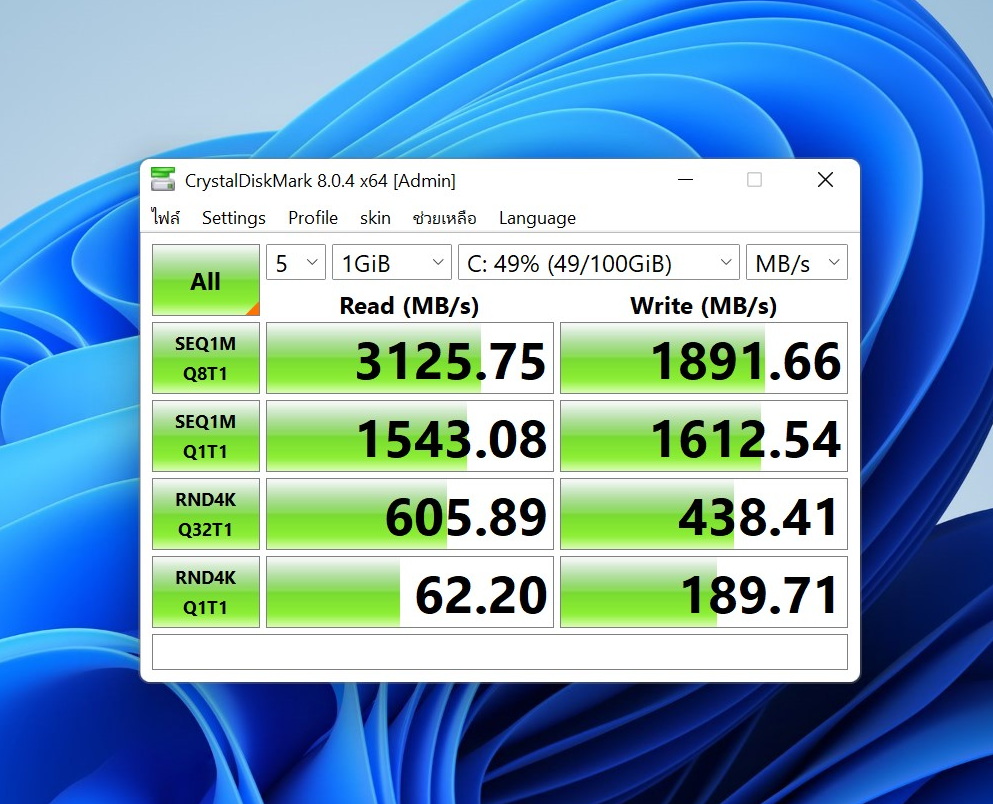Run all benchmarks with the All button
This screenshot has width=993, height=804.
point(206,280)
